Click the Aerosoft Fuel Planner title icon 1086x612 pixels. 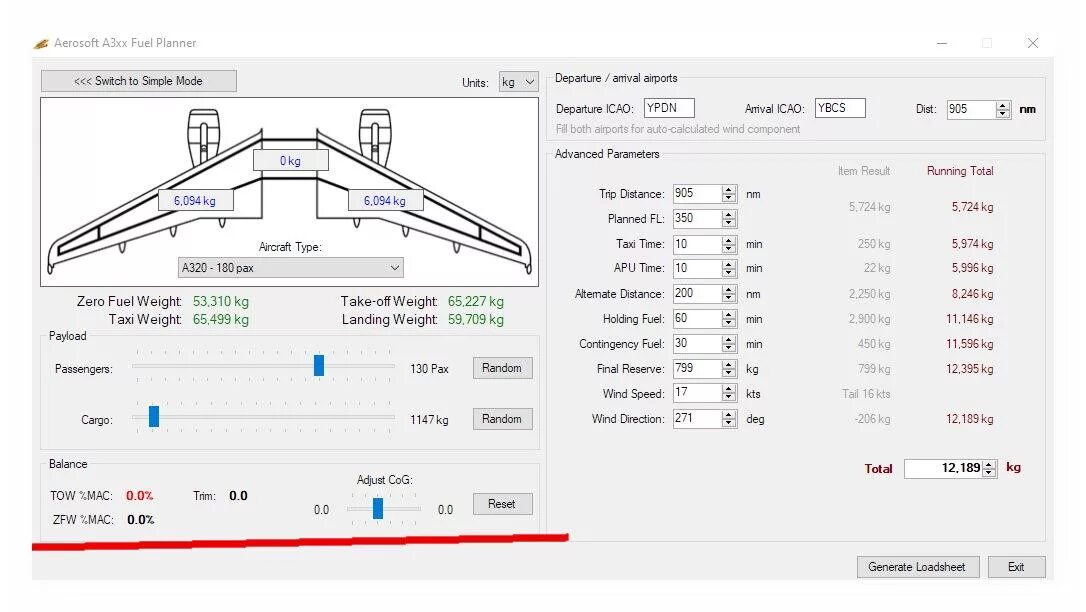[x=42, y=43]
